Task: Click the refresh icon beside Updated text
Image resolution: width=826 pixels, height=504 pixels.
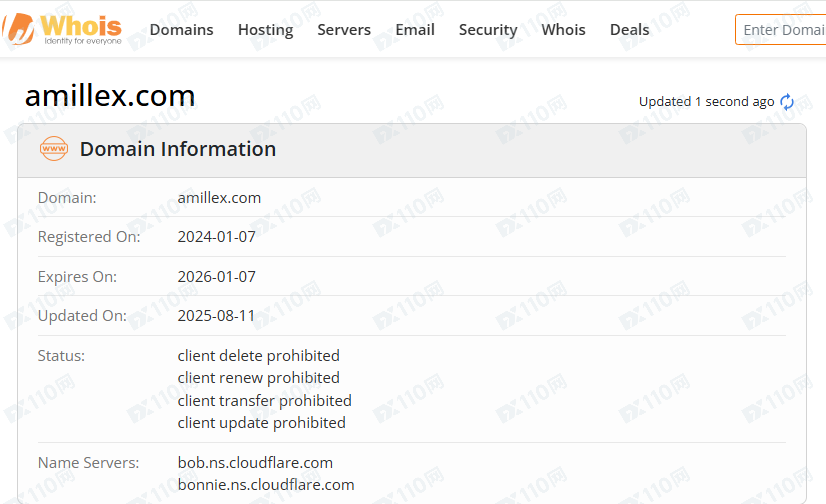Action: click(x=787, y=102)
